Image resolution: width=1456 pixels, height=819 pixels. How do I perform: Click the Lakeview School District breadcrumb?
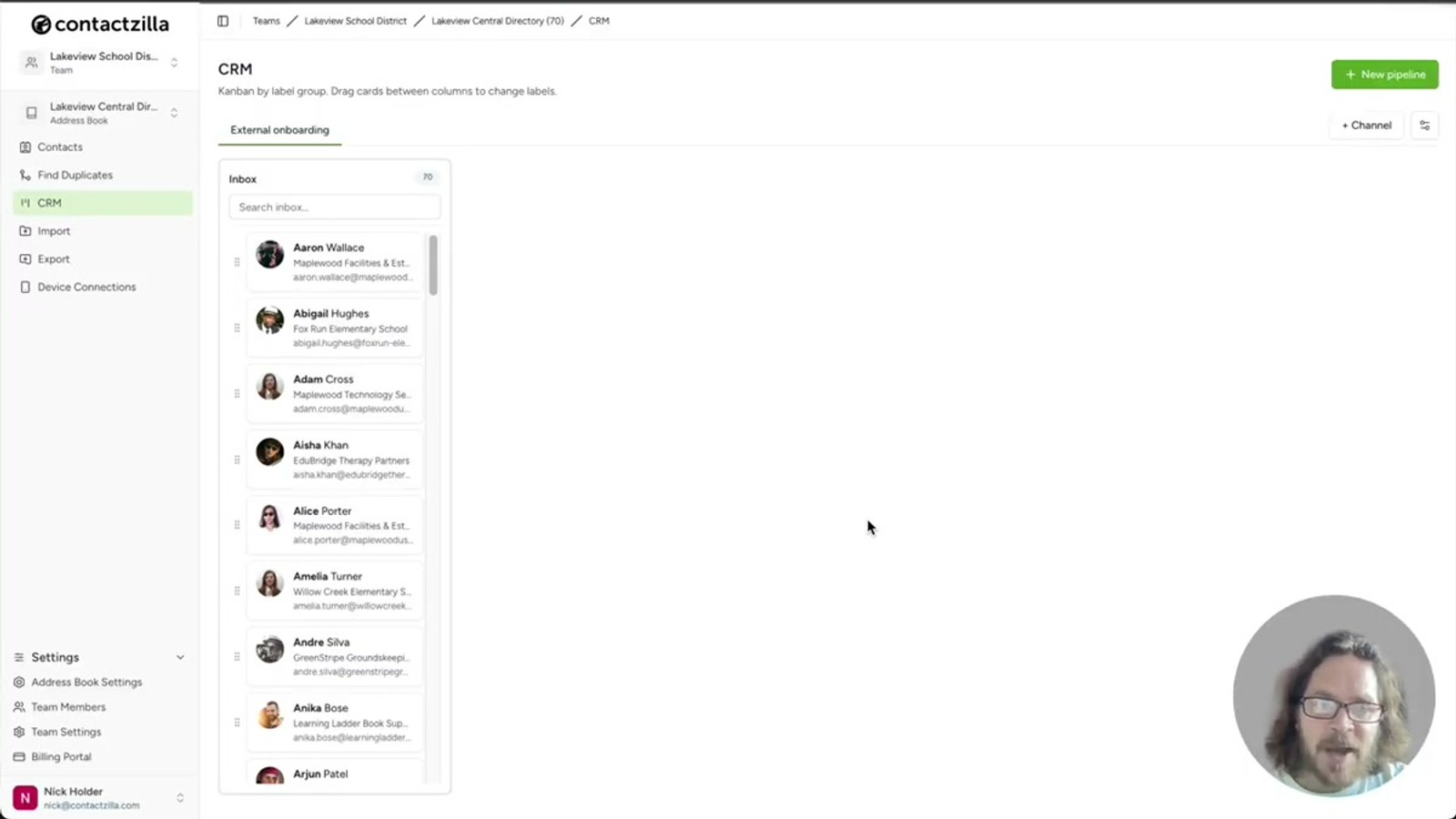click(x=356, y=21)
